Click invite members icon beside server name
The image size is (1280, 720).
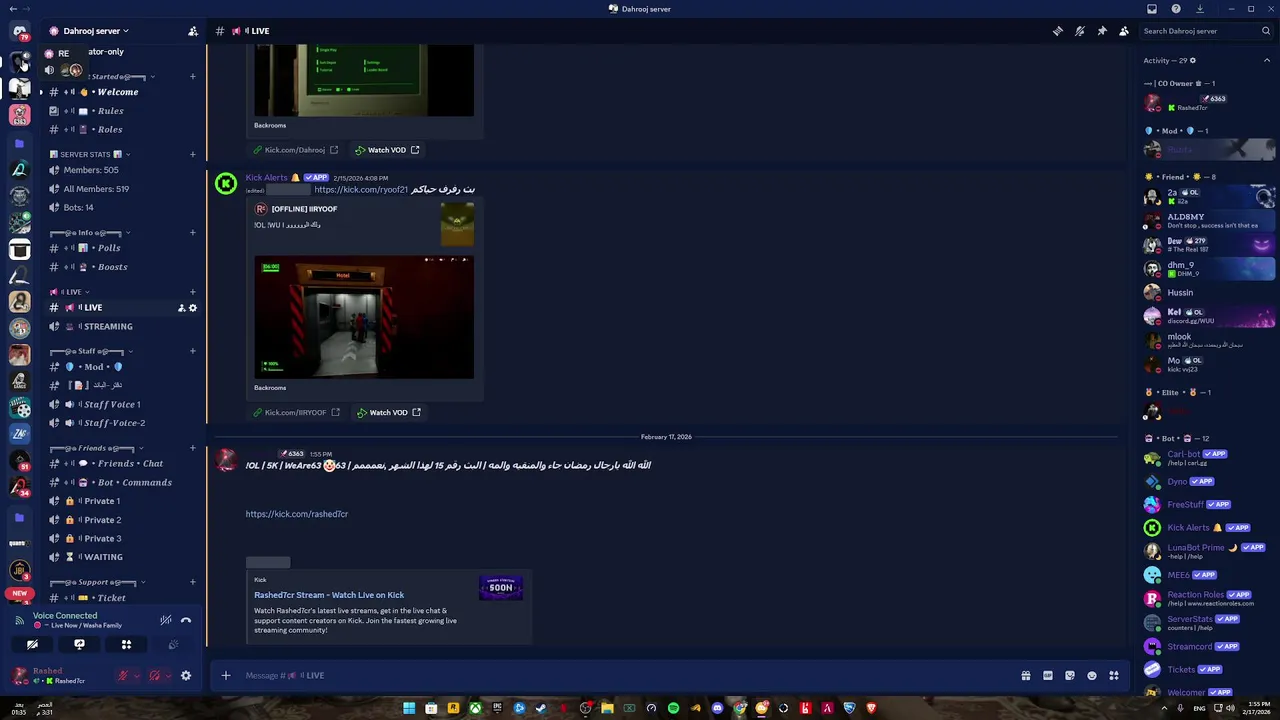(193, 31)
